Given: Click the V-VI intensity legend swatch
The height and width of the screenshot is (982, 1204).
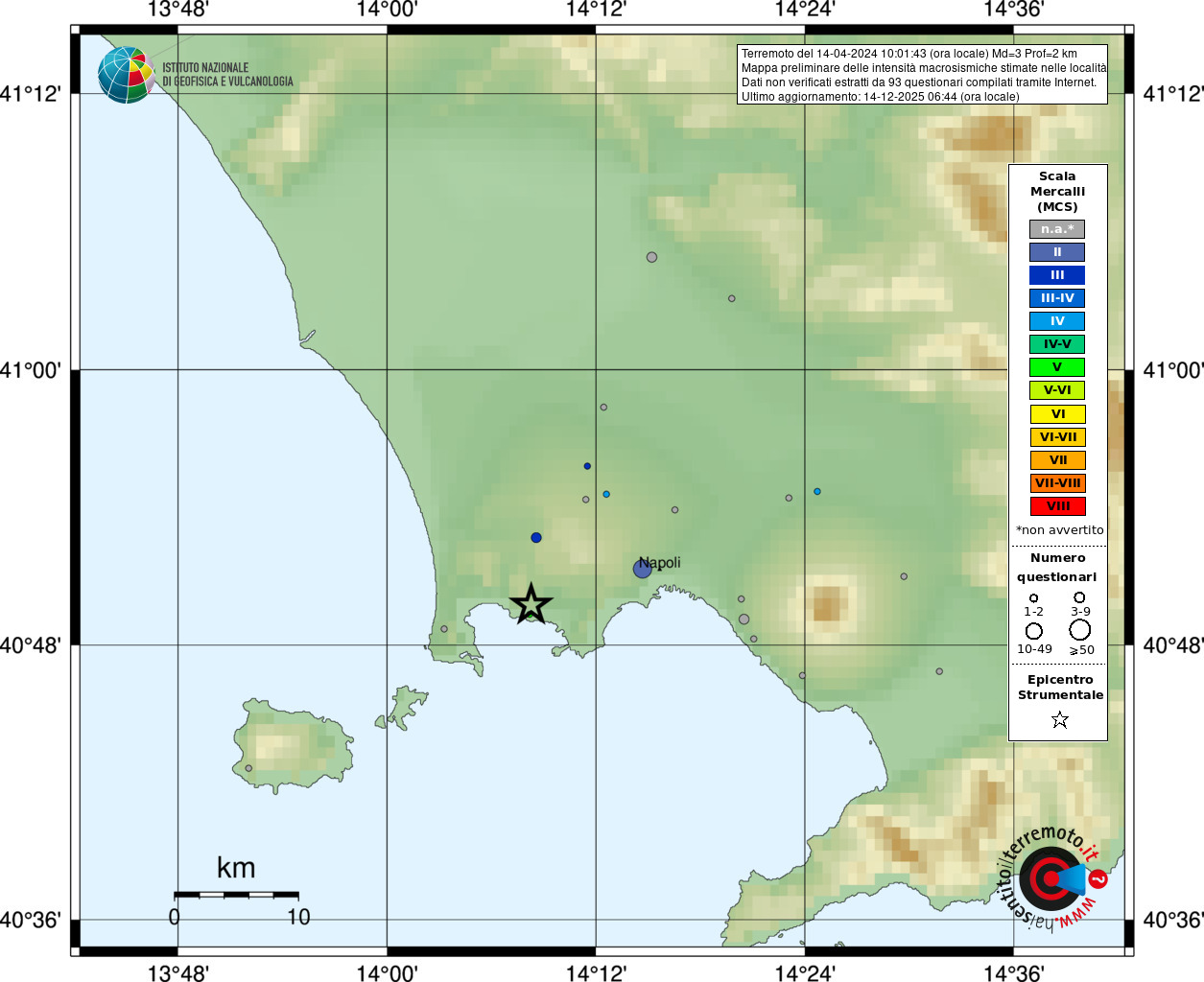Looking at the screenshot, I should click(1057, 390).
